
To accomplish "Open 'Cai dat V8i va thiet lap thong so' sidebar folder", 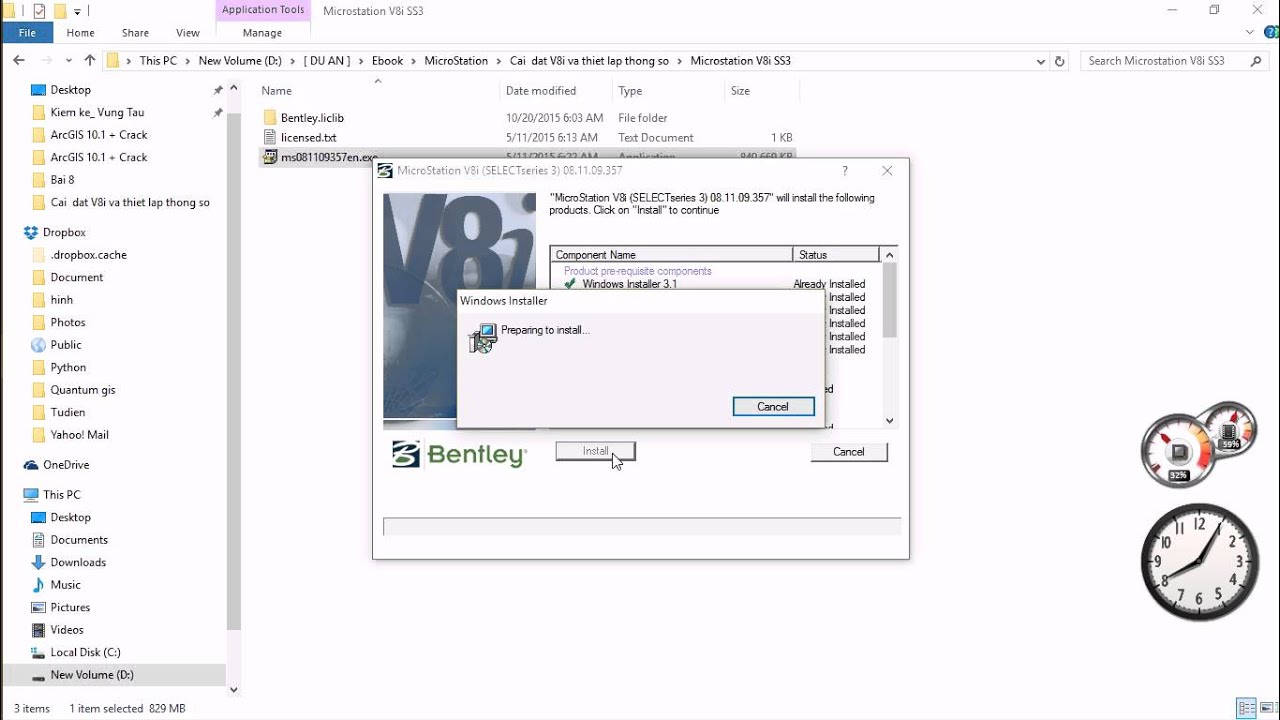I will pos(130,203).
